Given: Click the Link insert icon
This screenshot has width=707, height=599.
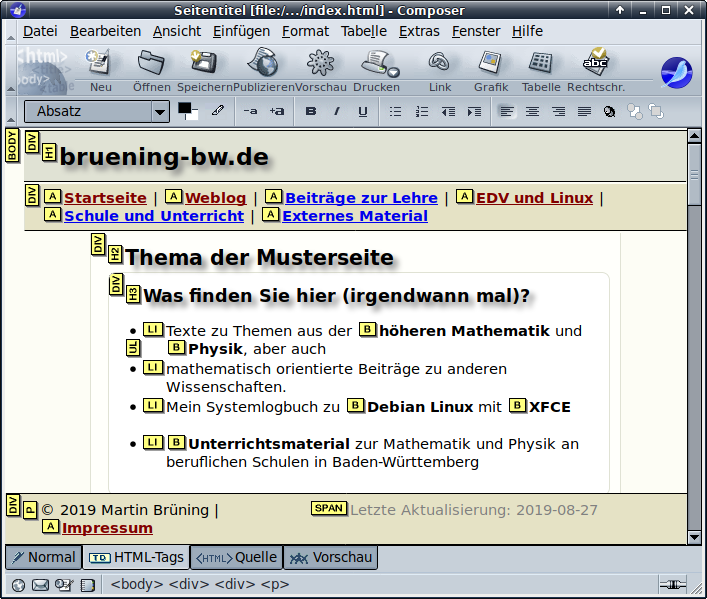Looking at the screenshot, I should click(439, 64).
